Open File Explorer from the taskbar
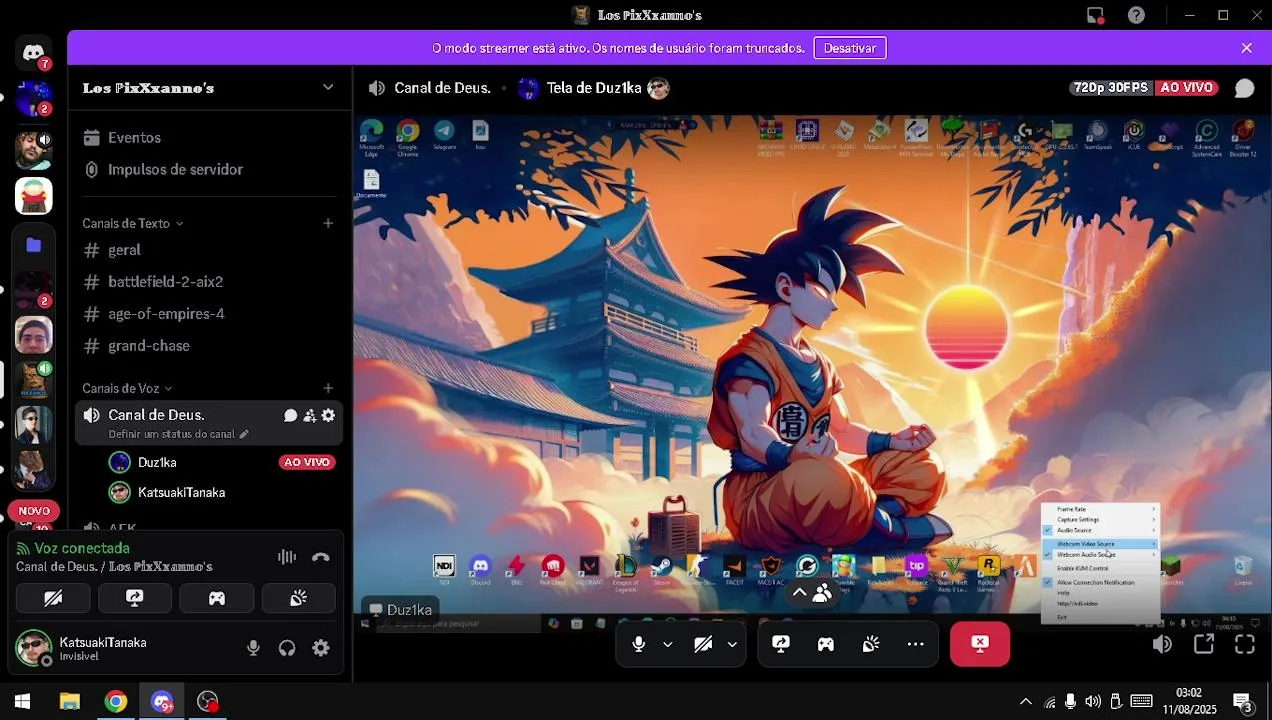The image size is (1272, 720). [69, 701]
